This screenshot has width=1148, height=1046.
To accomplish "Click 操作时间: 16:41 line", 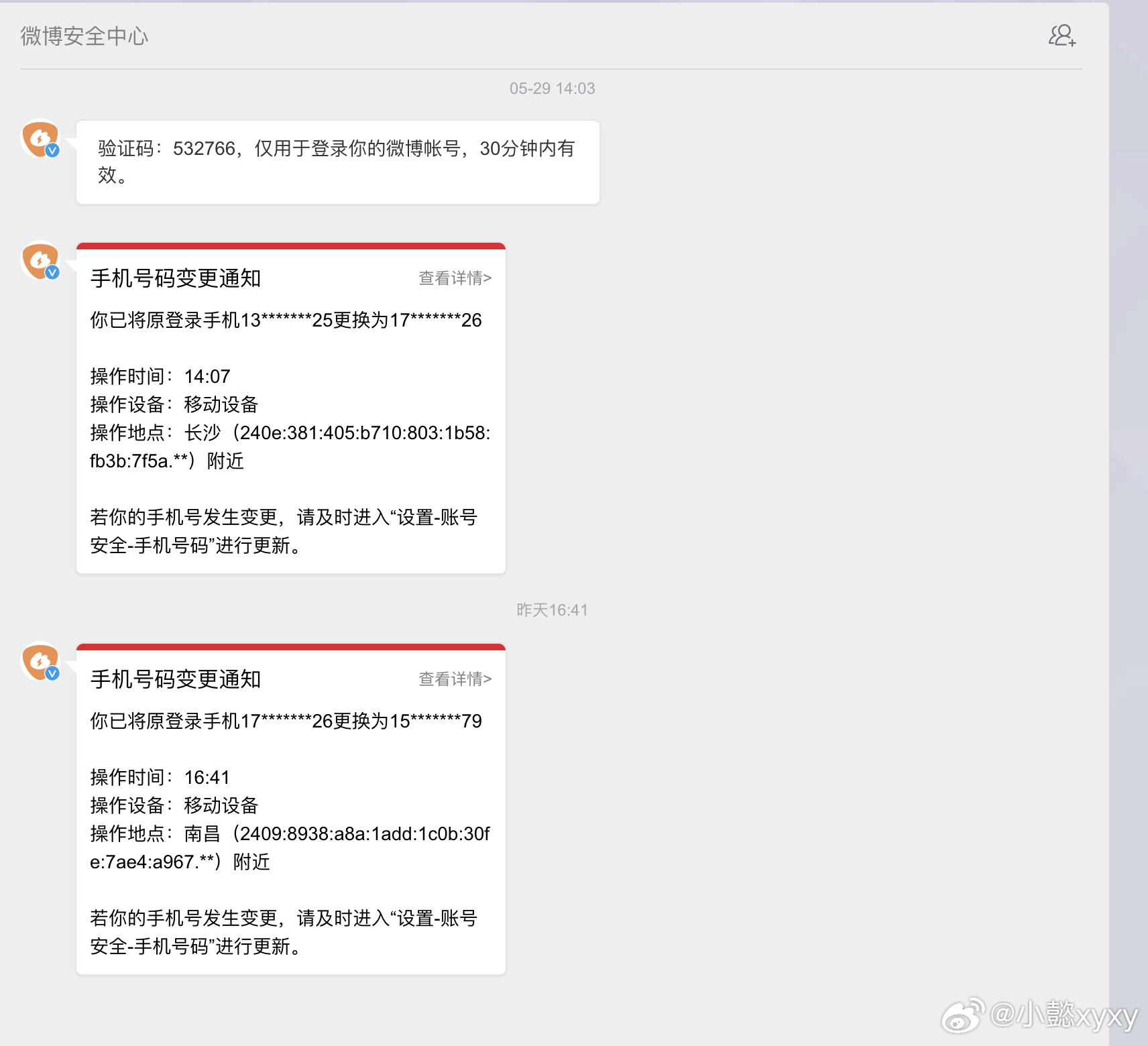I will (x=160, y=778).
